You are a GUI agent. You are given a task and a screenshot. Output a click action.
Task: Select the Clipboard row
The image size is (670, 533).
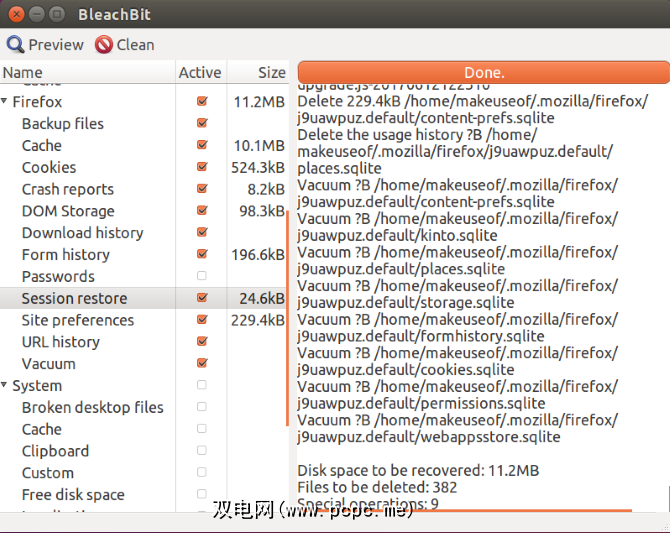tap(144, 451)
